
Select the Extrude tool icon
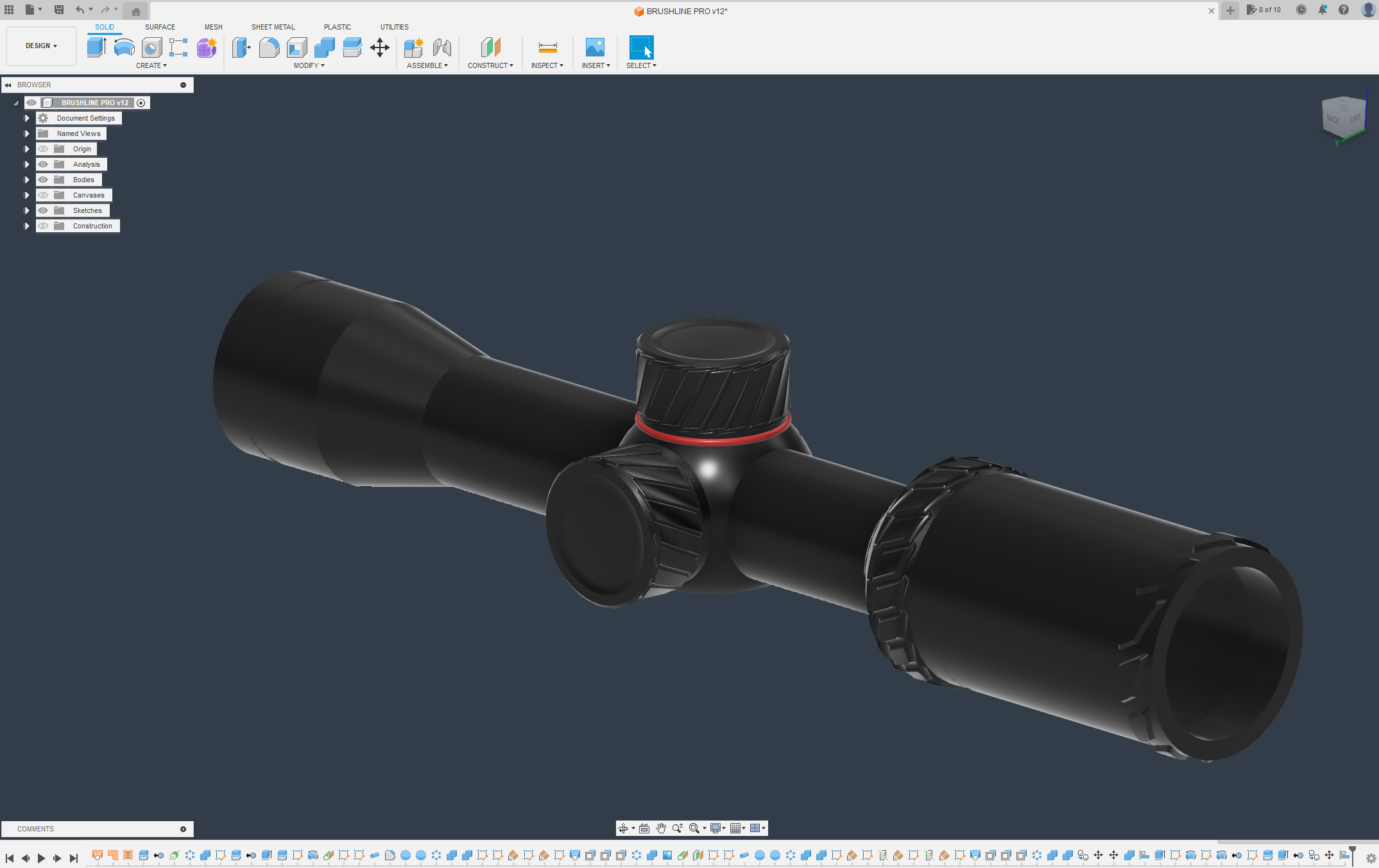(x=96, y=47)
